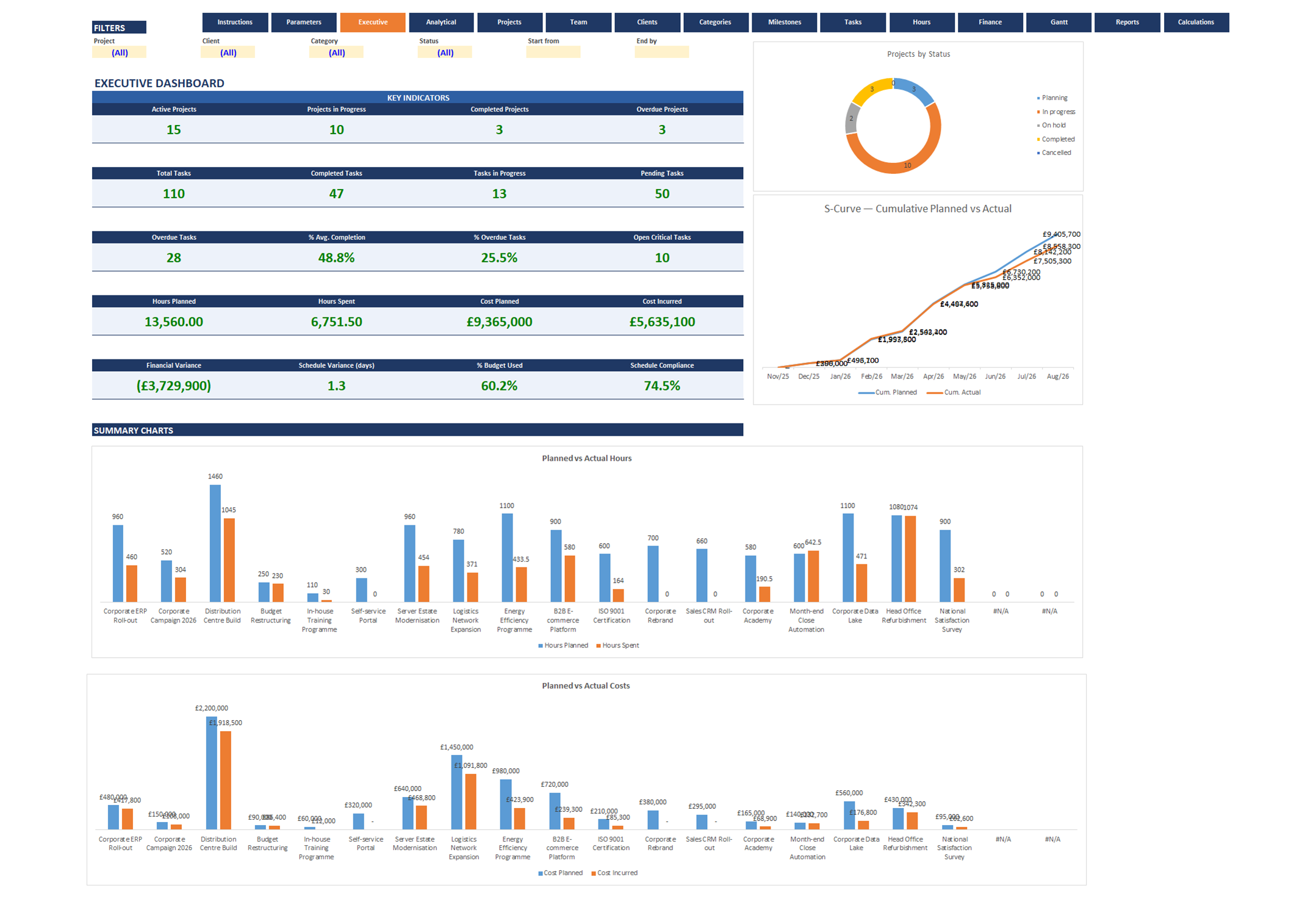Open the Calculations sheet button
1316x905 pixels.
point(1196,23)
